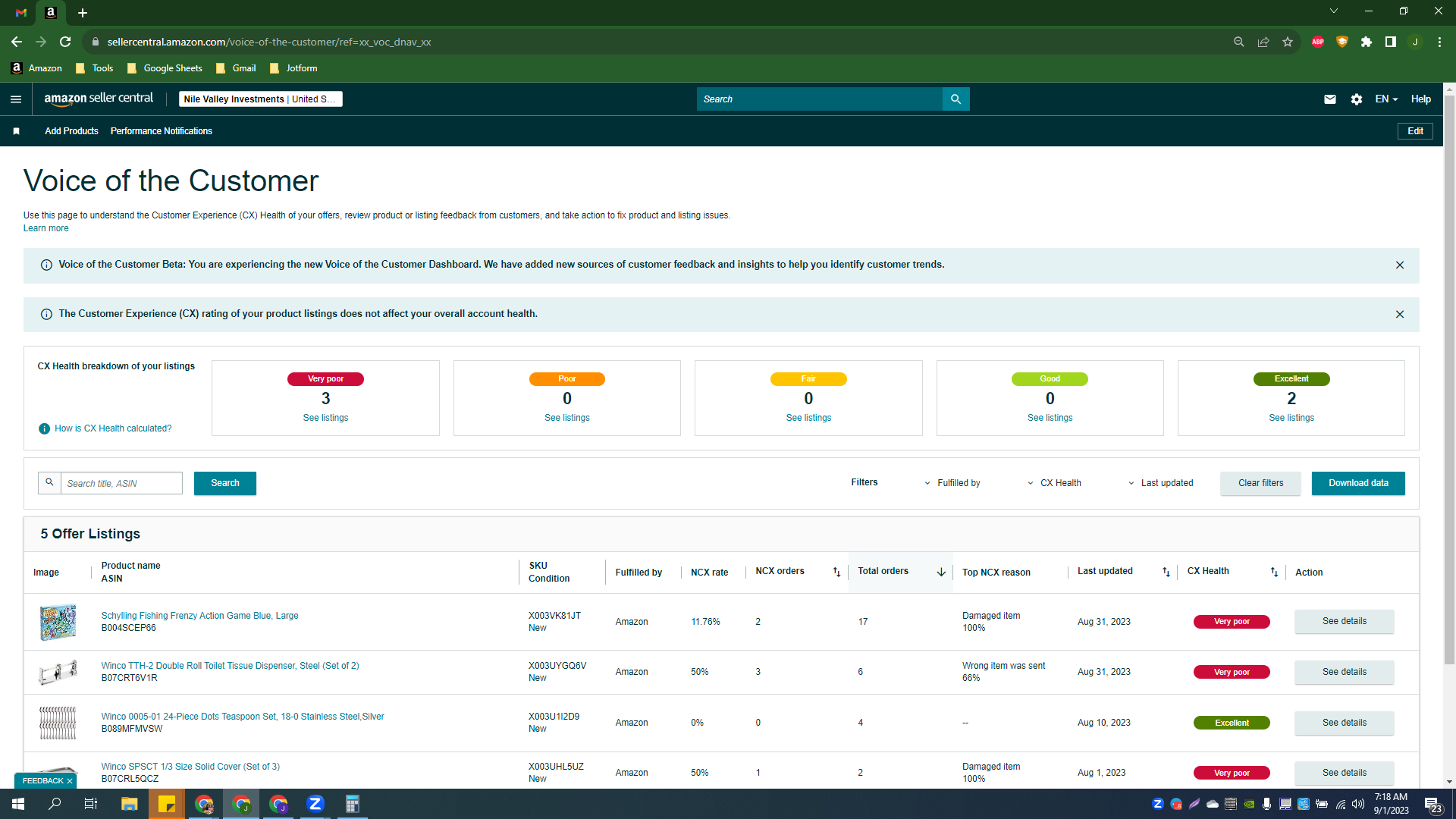Viewport: 1456px width, 819px height.
Task: Open the browser extensions puzzle menu
Action: (1367, 42)
